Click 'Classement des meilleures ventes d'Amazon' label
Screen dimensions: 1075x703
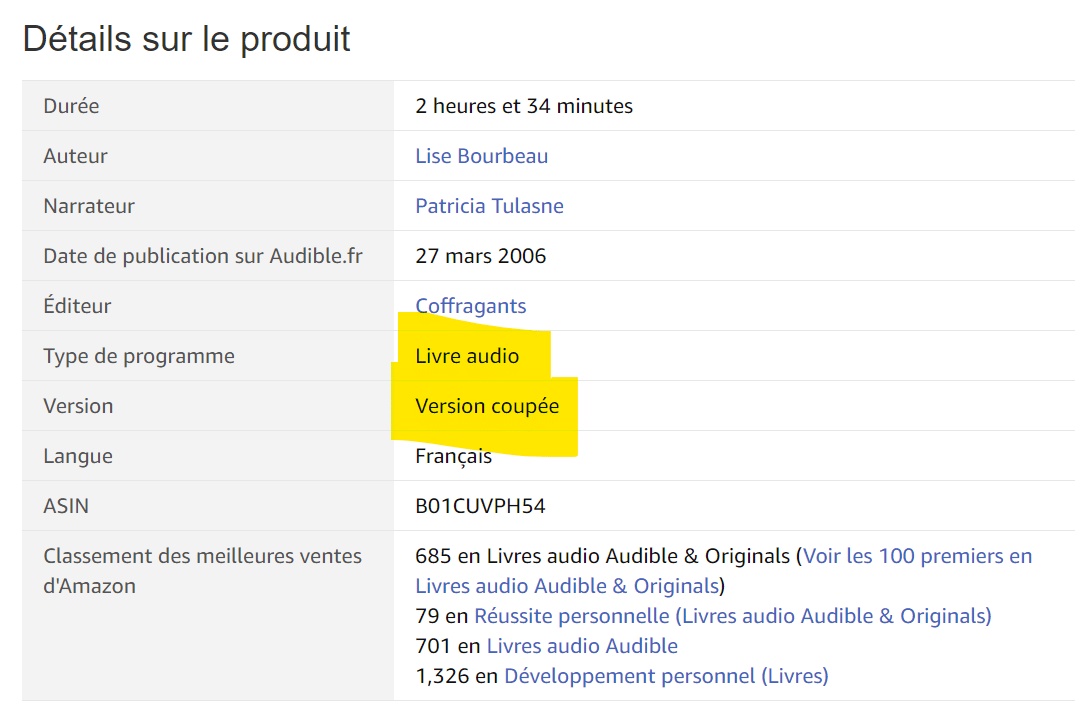tap(202, 570)
